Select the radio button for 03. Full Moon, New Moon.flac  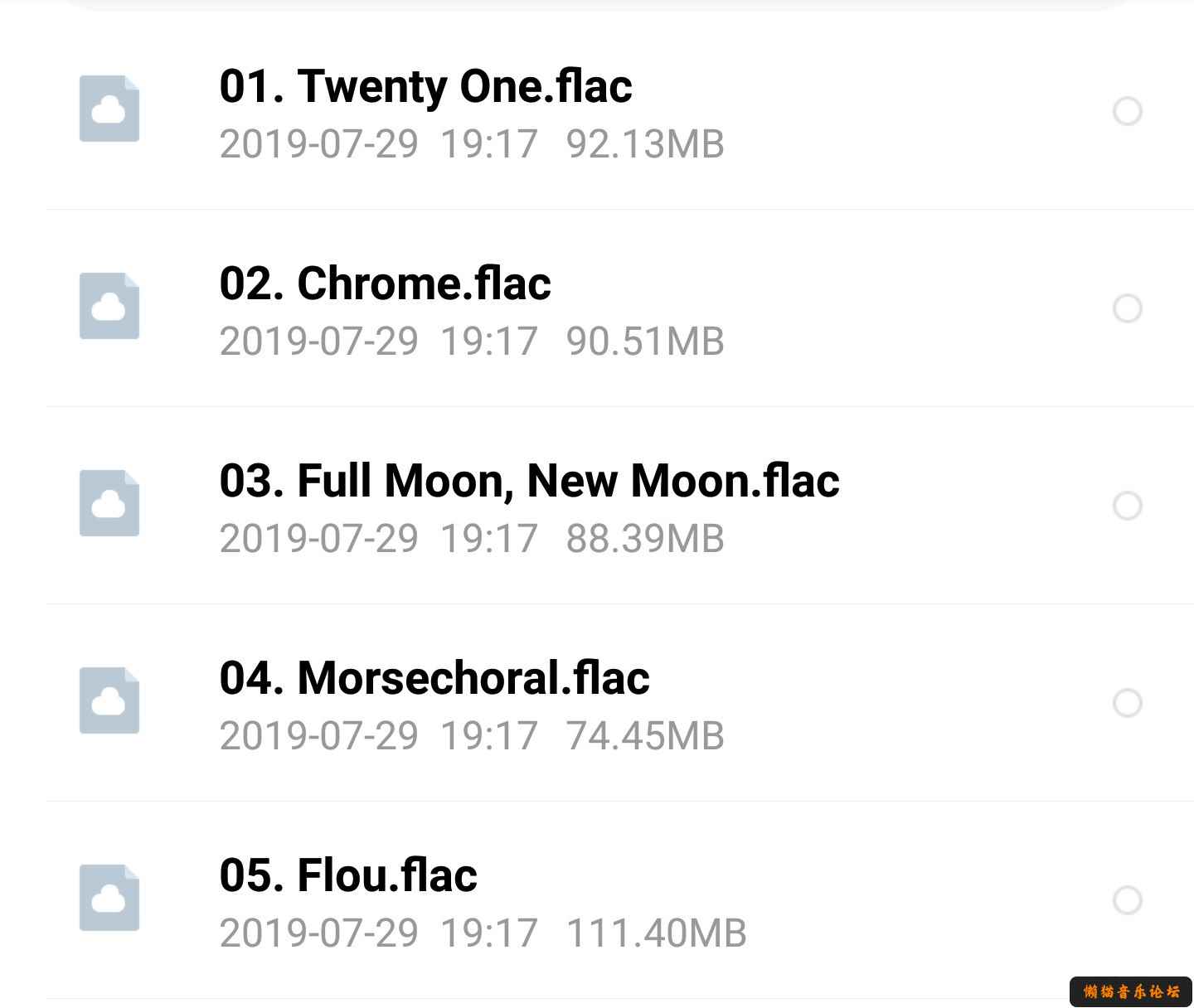[x=1128, y=506]
